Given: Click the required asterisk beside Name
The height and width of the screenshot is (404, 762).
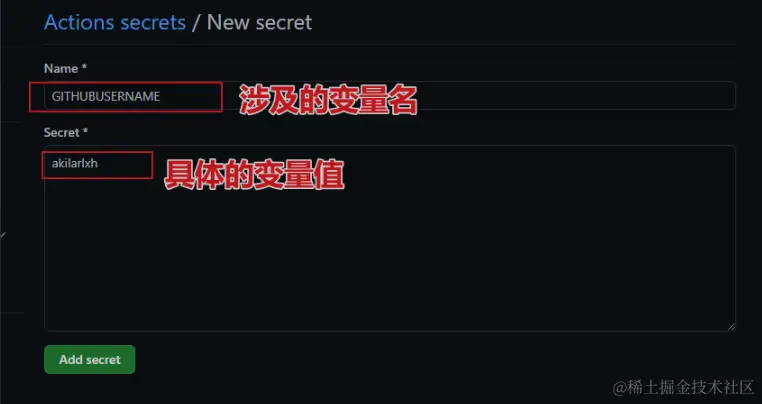Looking at the screenshot, I should pyautogui.click(x=84, y=68).
